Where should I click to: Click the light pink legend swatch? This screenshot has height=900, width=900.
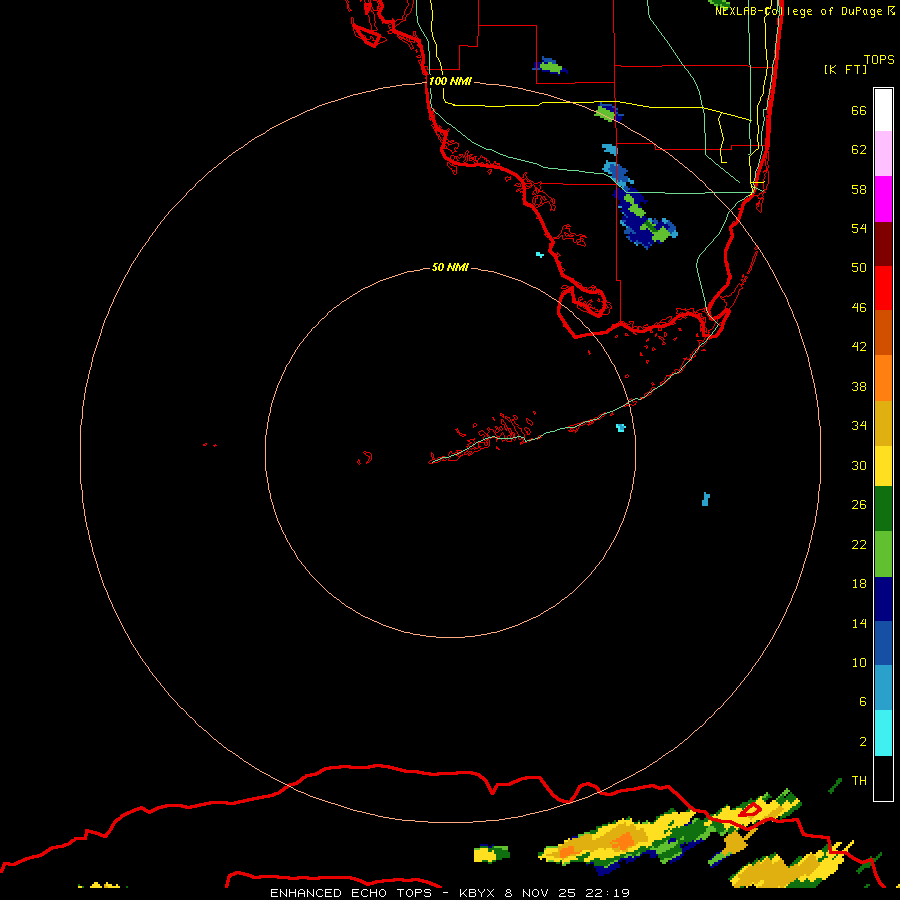tap(883, 153)
